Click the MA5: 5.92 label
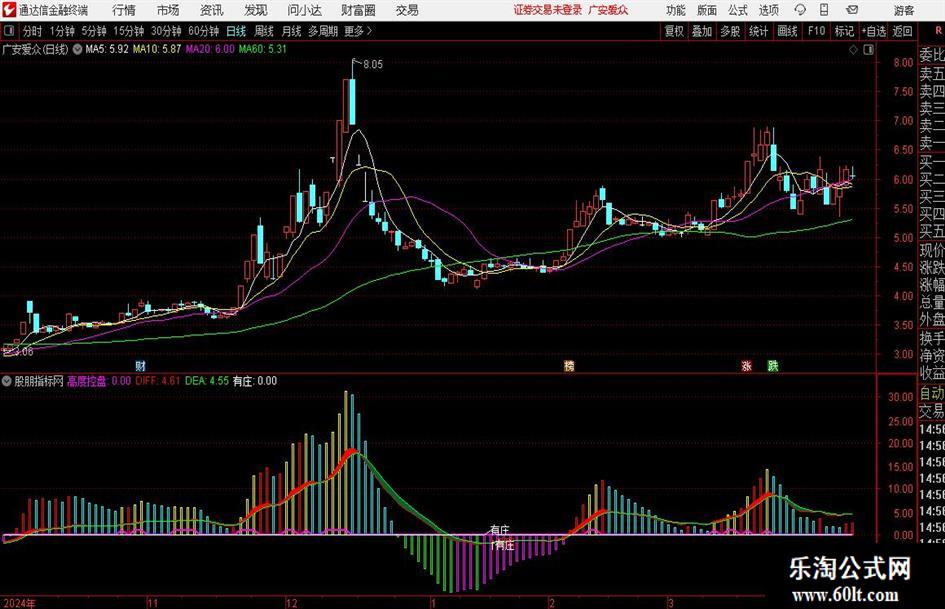 pyautogui.click(x=107, y=49)
